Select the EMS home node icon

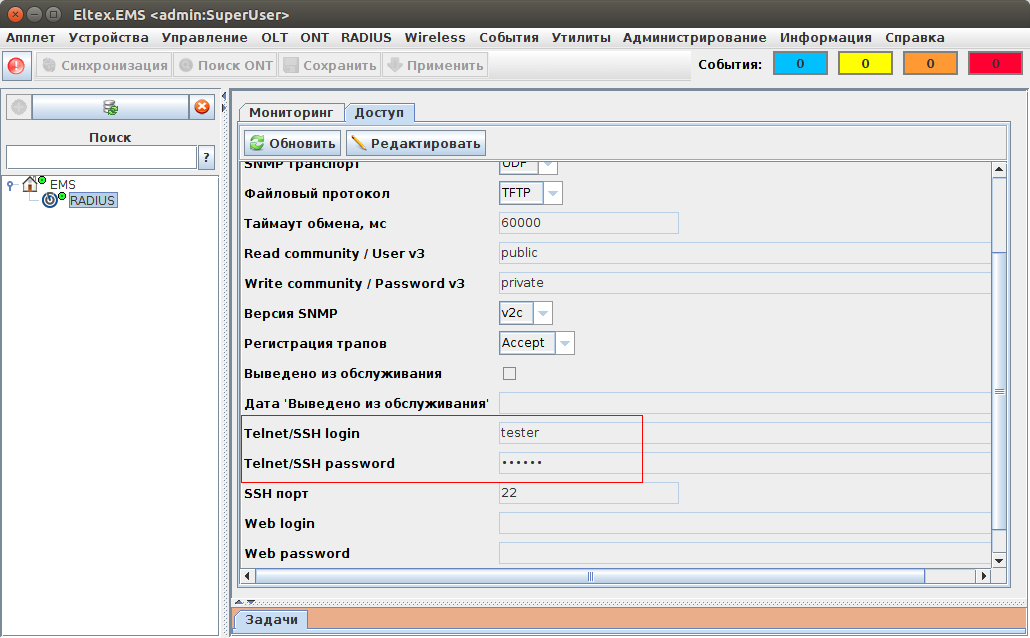(x=31, y=184)
